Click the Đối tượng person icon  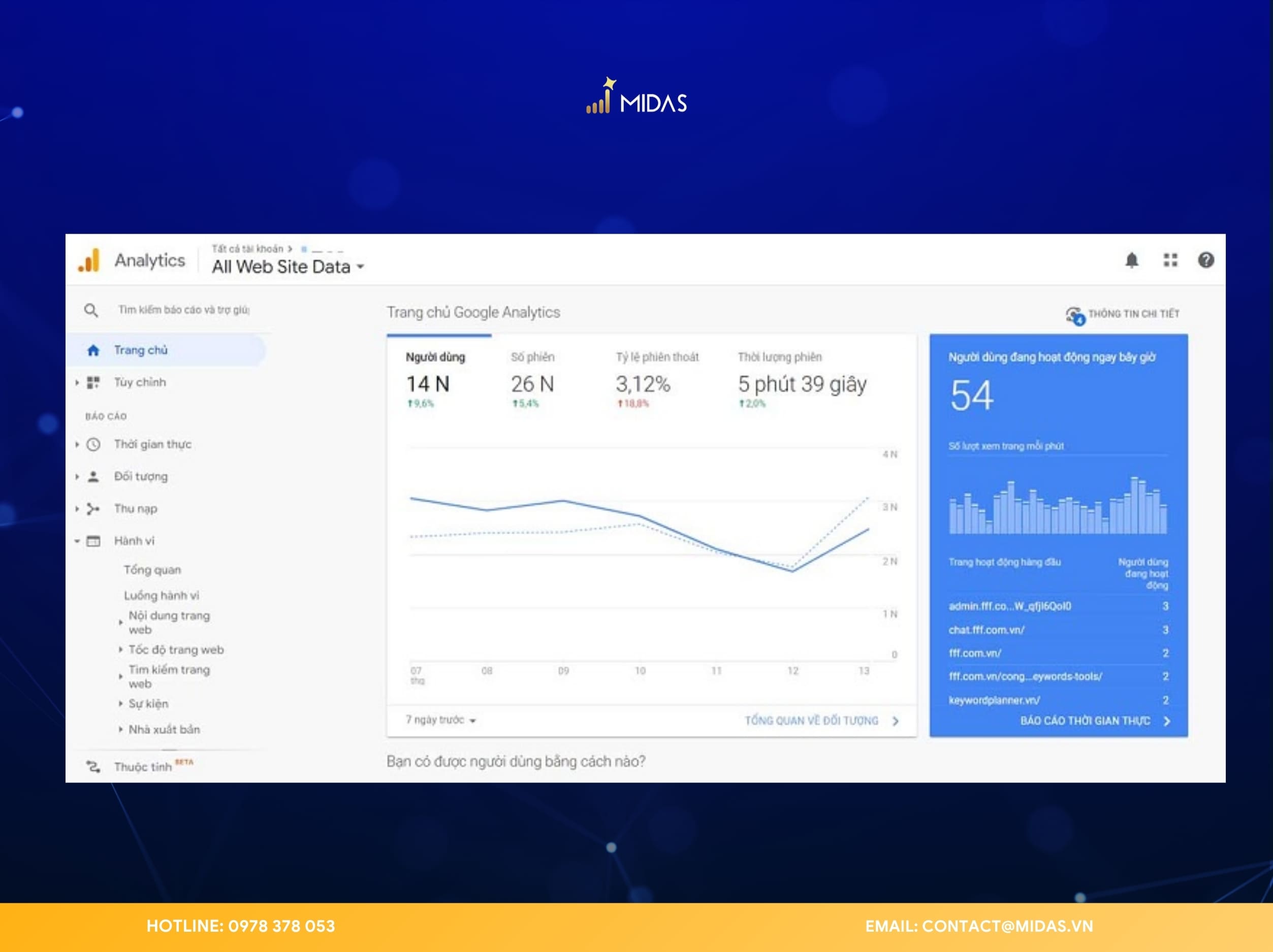(x=93, y=477)
